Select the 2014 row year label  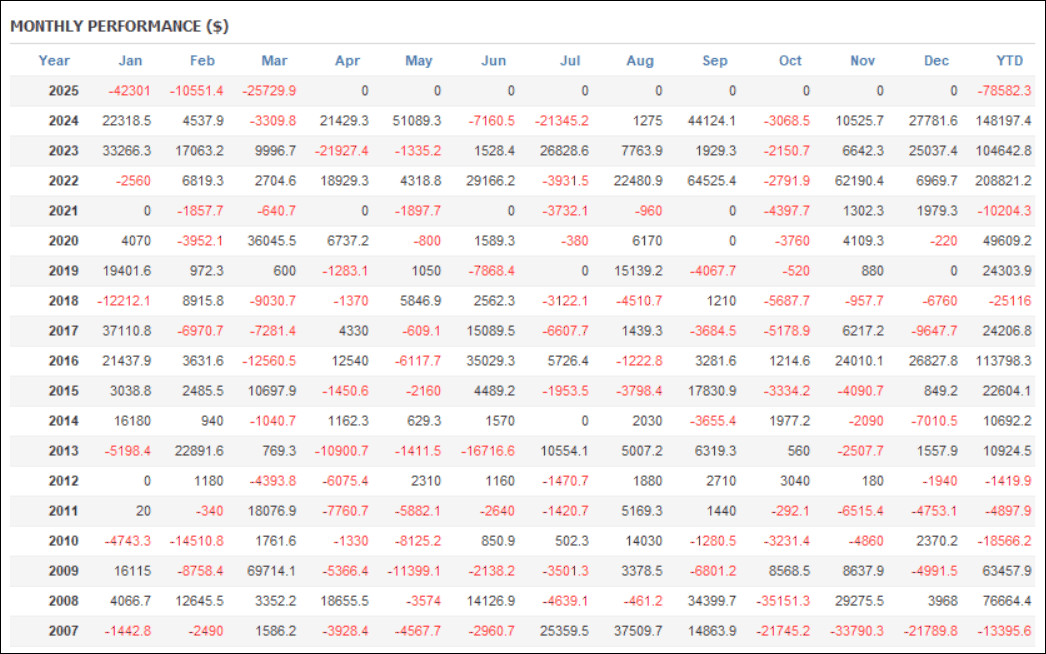63,421
